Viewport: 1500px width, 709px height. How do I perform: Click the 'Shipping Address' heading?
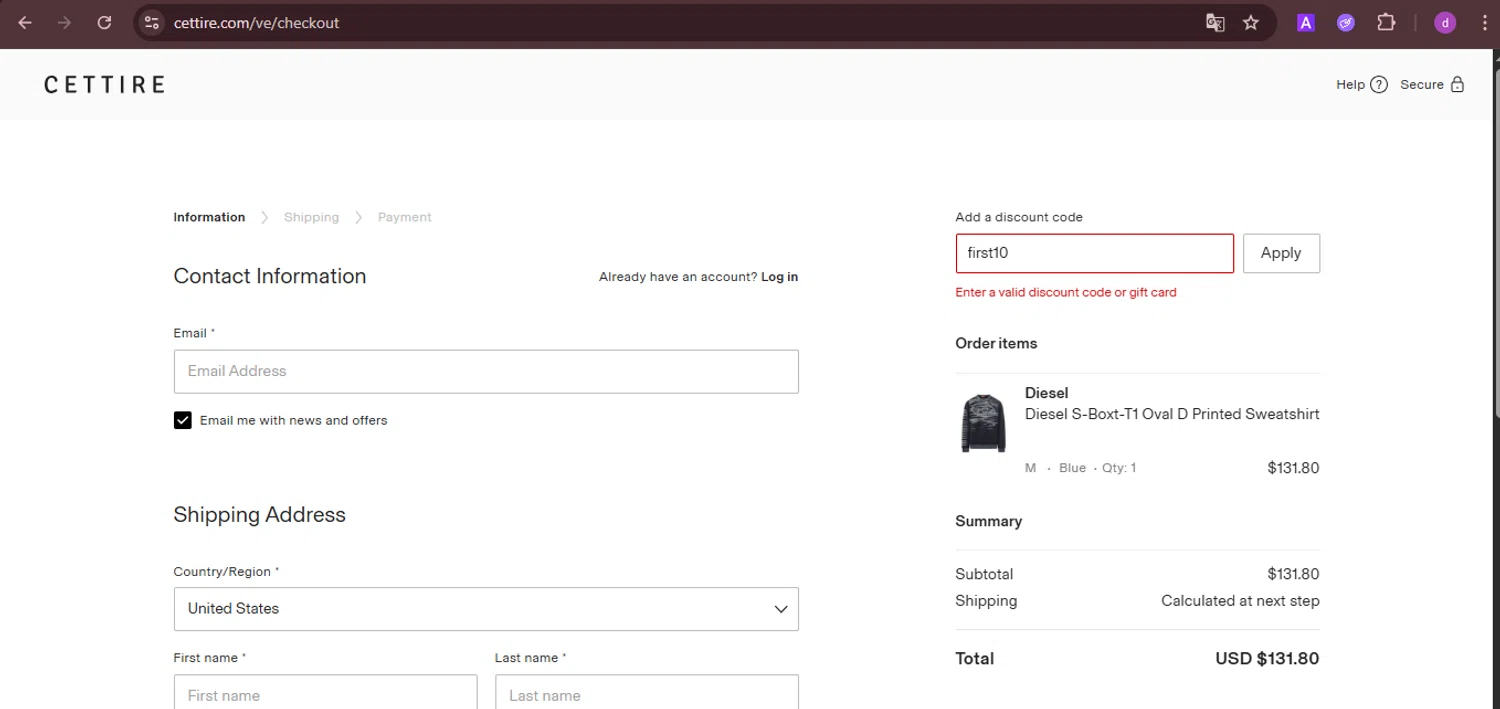pos(260,515)
